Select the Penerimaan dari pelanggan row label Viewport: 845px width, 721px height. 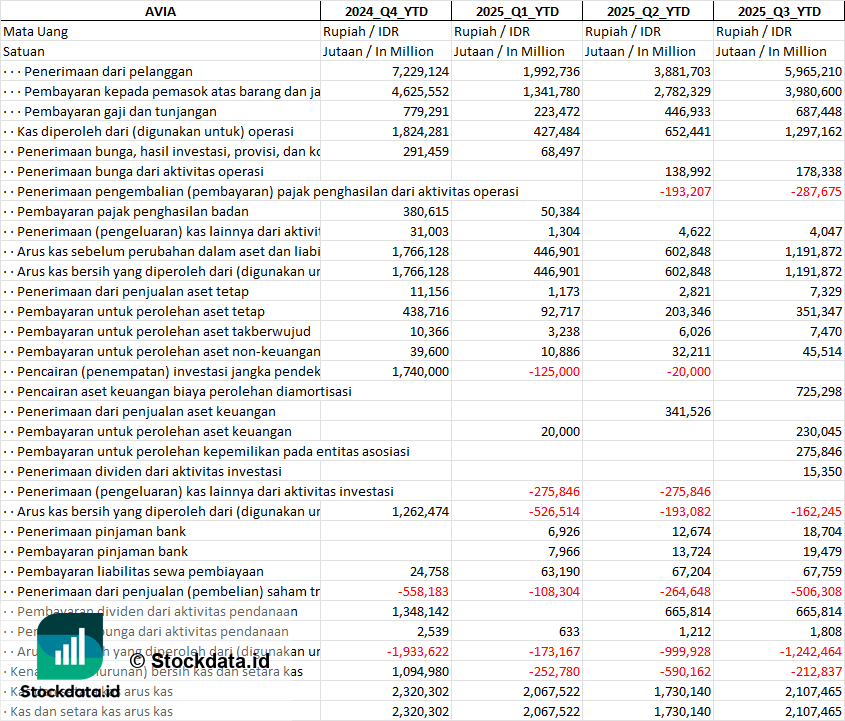108,71
